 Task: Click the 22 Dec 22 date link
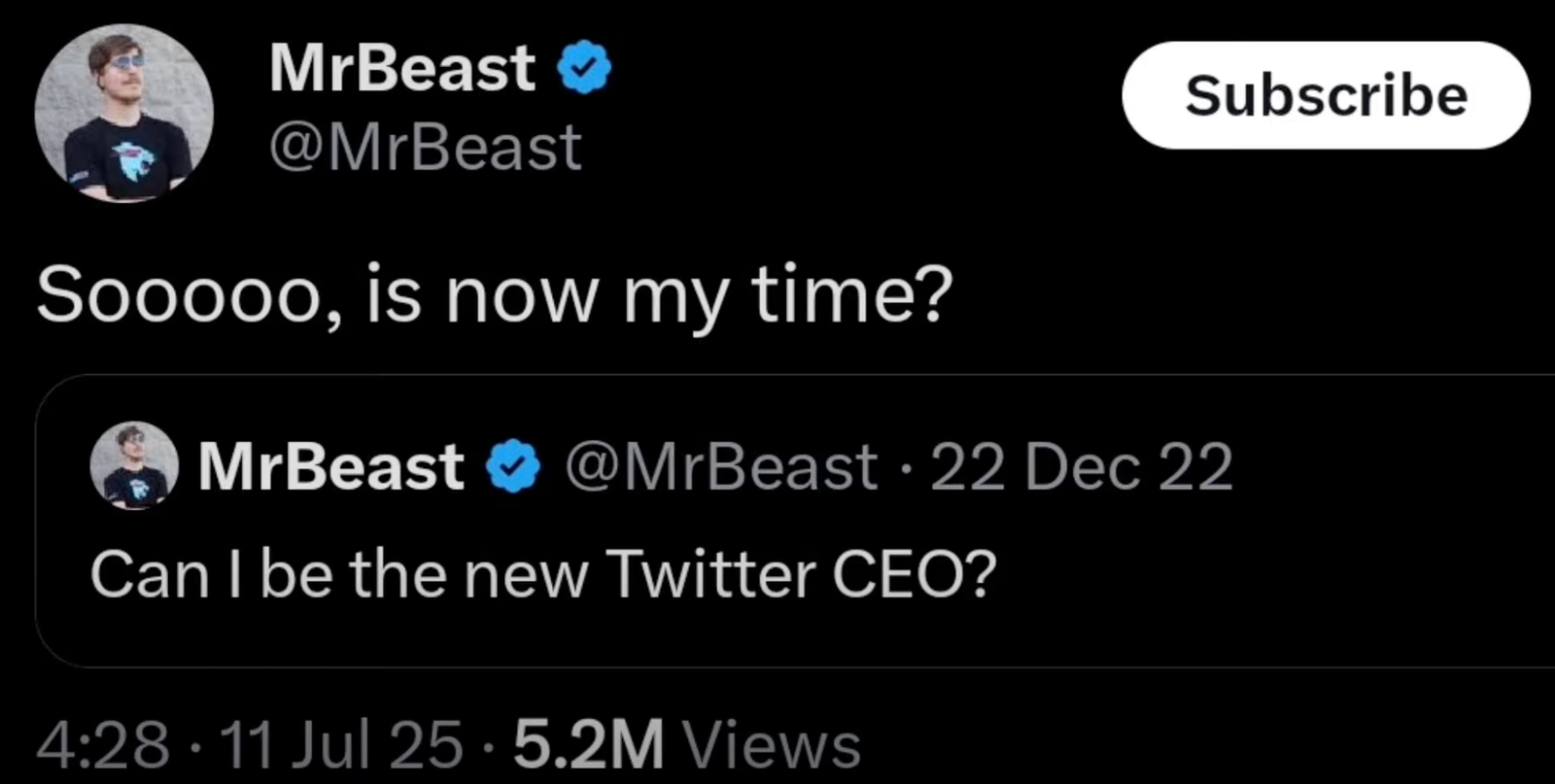[x=1081, y=465]
